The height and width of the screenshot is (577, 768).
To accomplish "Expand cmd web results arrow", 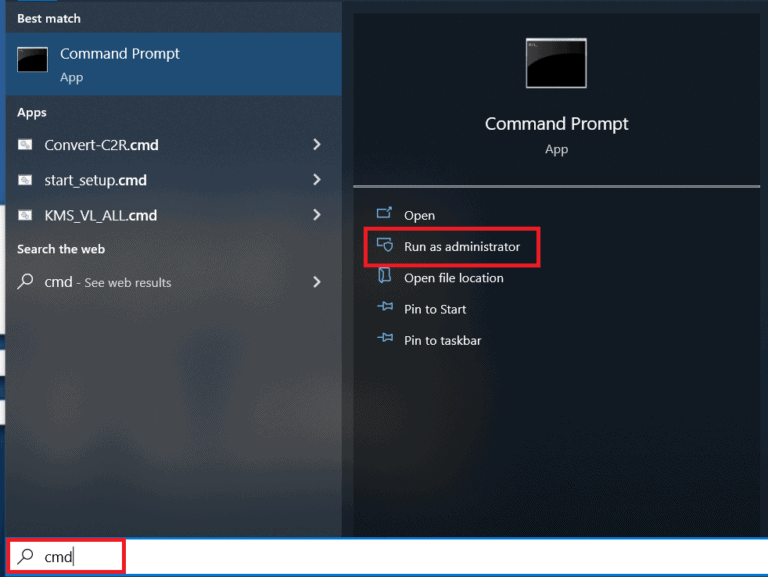I will [317, 282].
